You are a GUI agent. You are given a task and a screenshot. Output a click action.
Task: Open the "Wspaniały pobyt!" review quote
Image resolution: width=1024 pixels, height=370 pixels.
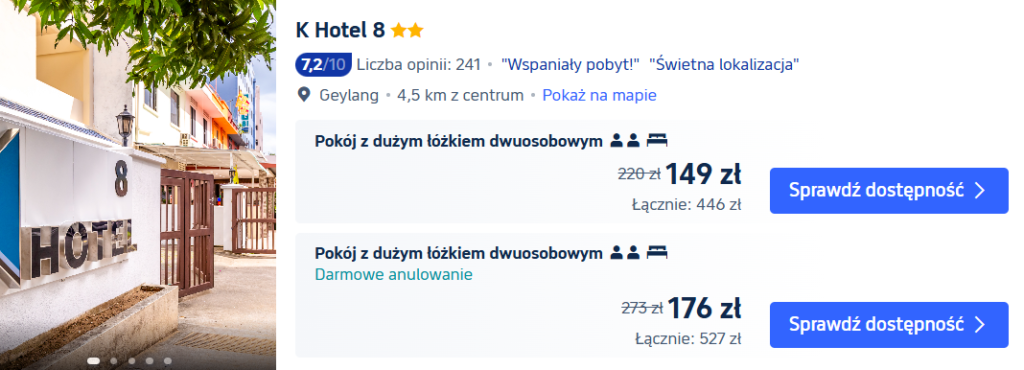[570, 65]
